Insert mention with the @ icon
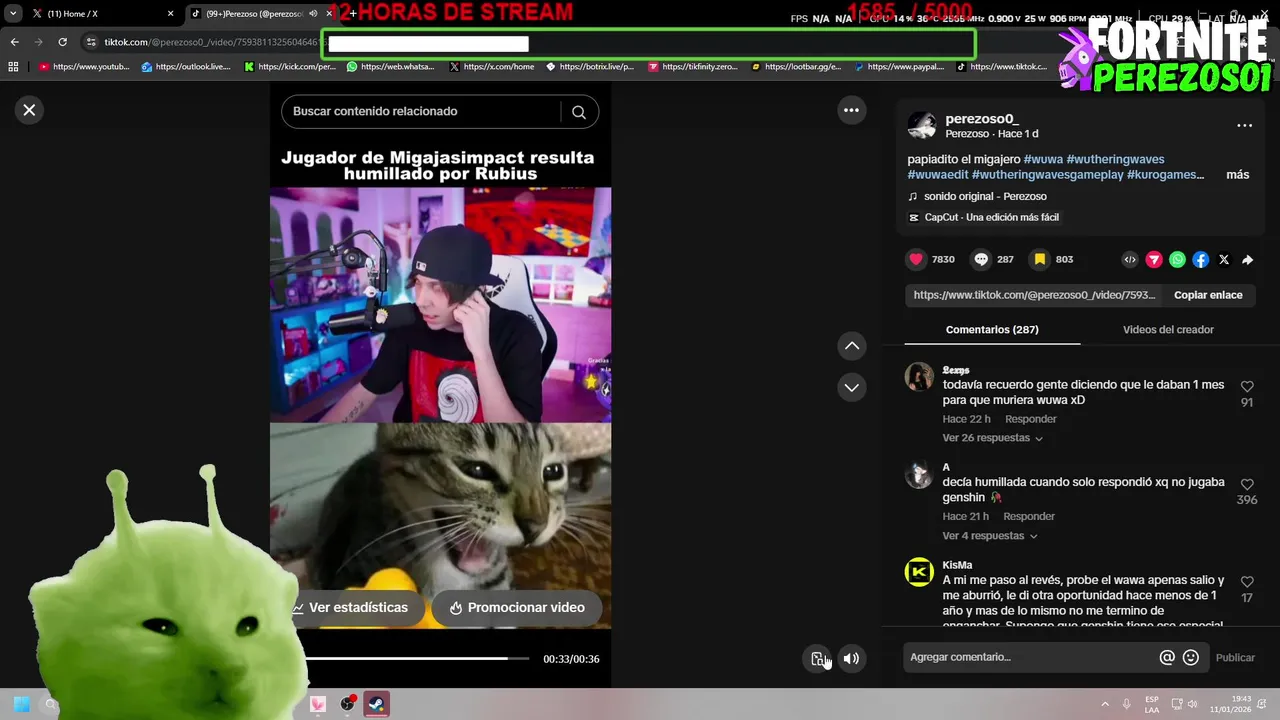The height and width of the screenshot is (720, 1280). [1166, 657]
